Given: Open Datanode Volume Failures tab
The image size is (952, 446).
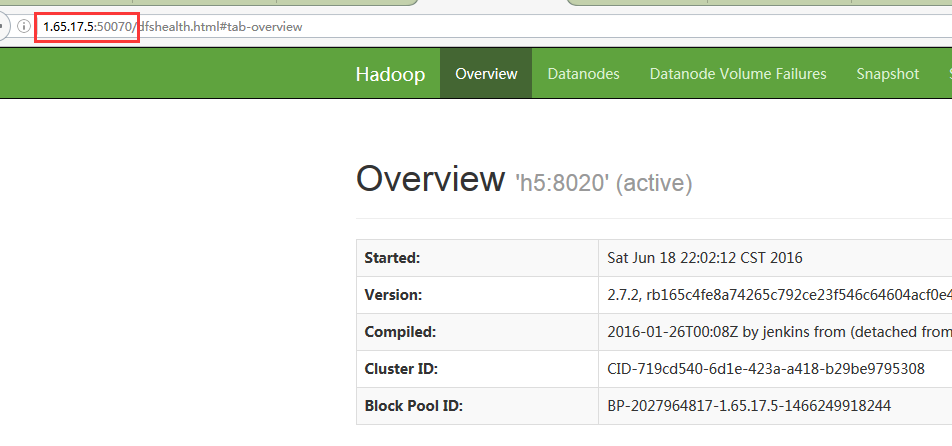Looking at the screenshot, I should [x=738, y=73].
